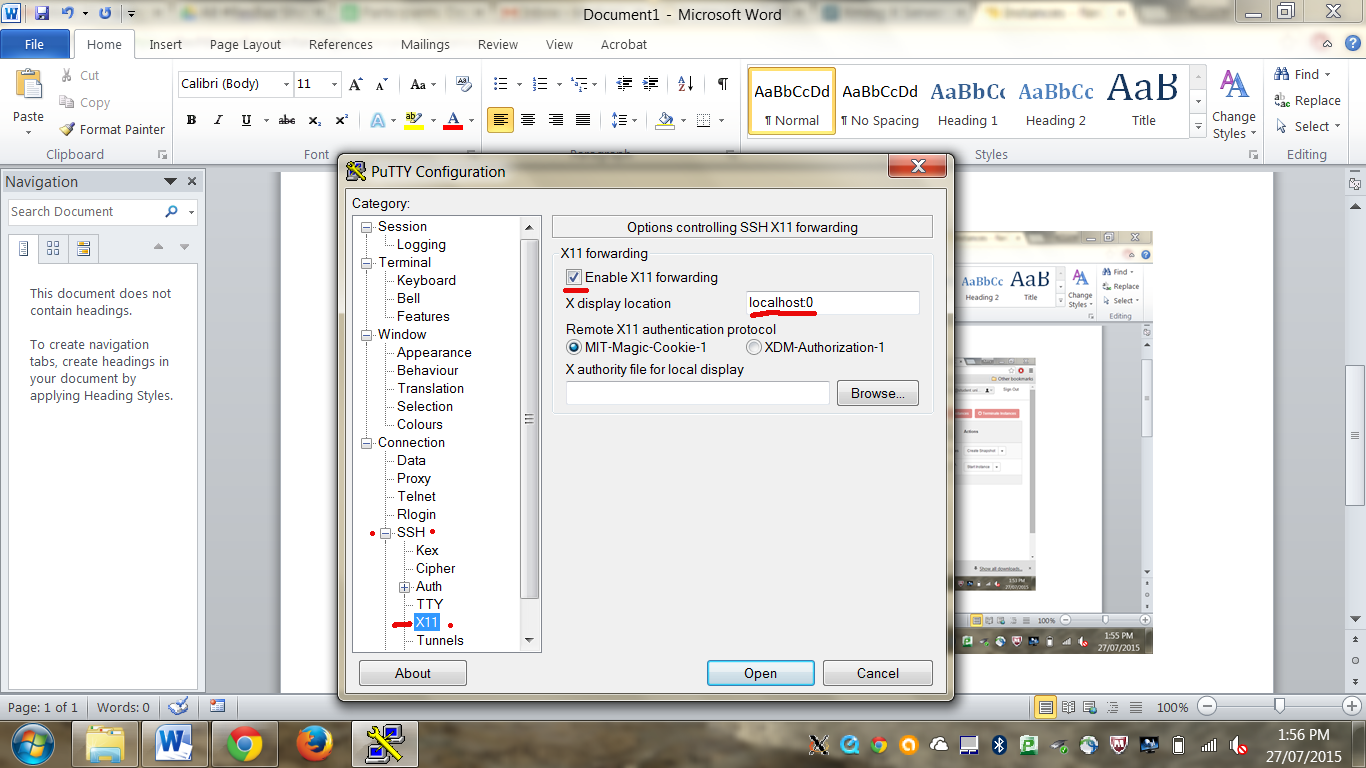Click Clear Formatting icon

(x=463, y=84)
